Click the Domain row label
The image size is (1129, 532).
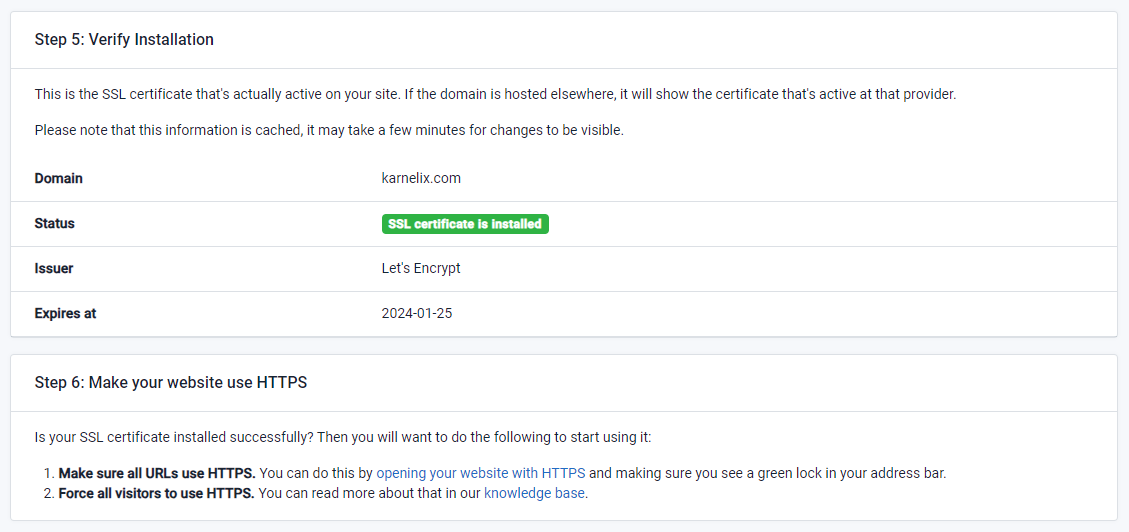[59, 178]
